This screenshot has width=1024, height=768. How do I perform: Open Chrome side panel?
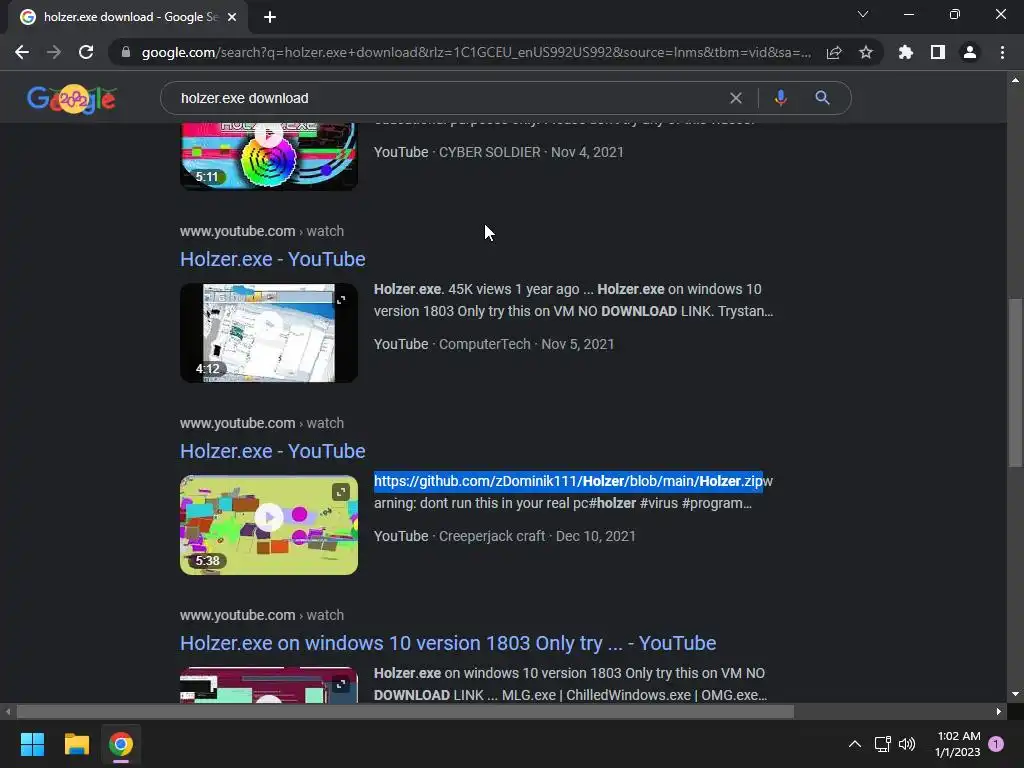pyautogui.click(x=938, y=52)
